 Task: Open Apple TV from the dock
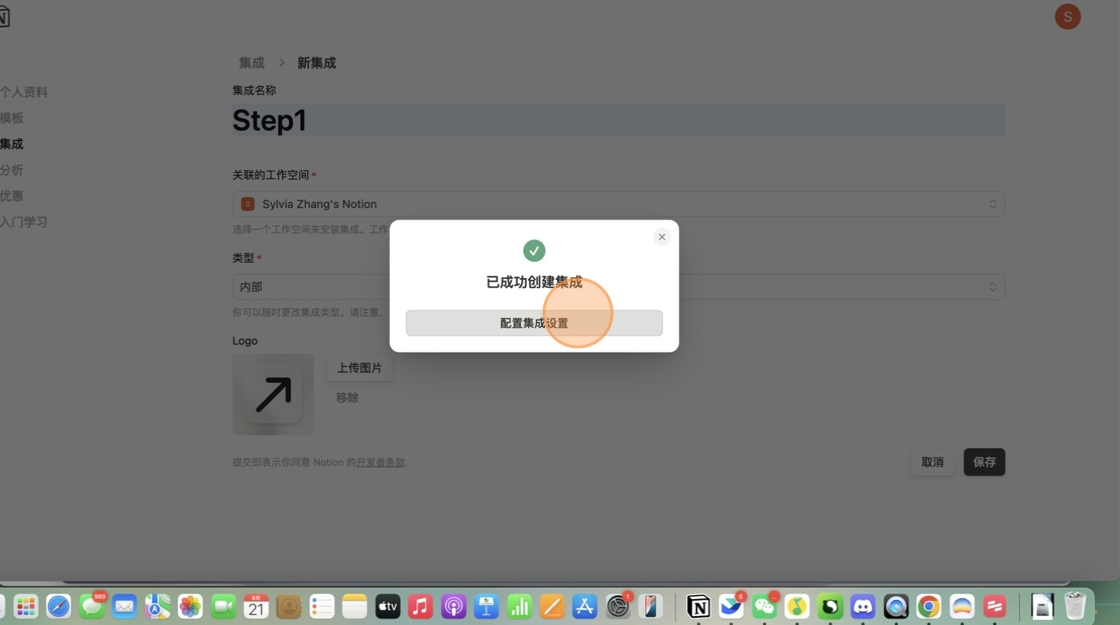point(387,607)
